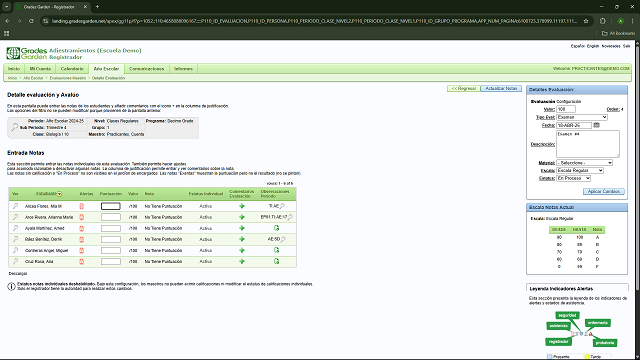Image resolution: width=640 pixels, height=360 pixels.
Task: Click the red alert icon for Arce Rivera
Action: tap(82, 217)
